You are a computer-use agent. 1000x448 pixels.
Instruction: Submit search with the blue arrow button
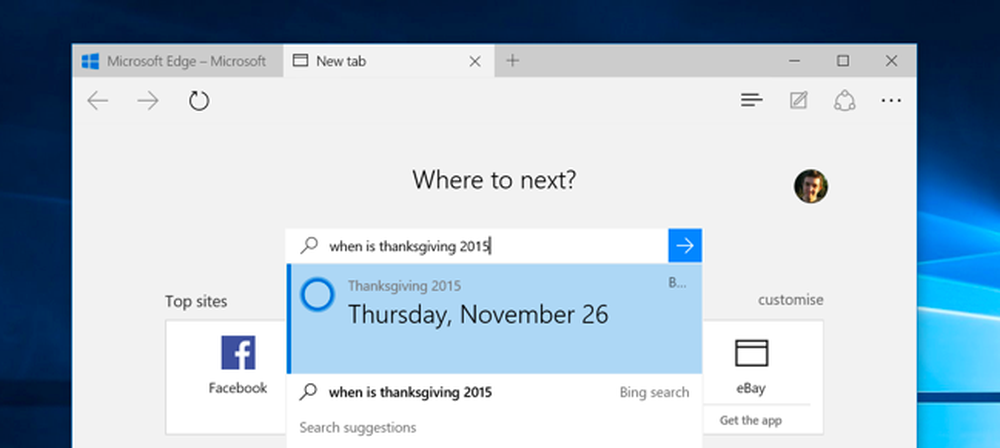685,246
